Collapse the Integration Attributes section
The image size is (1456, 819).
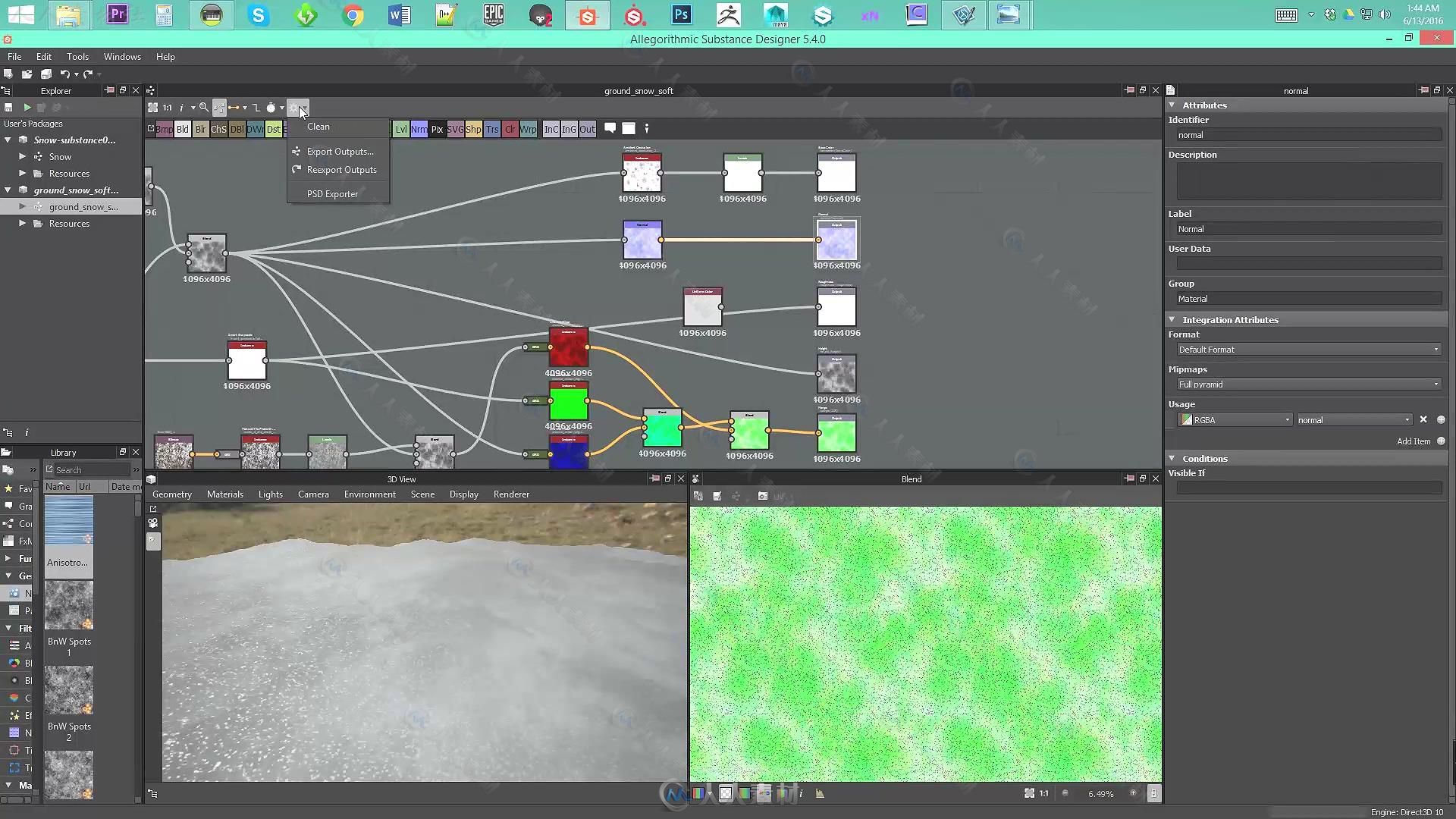tap(1172, 320)
